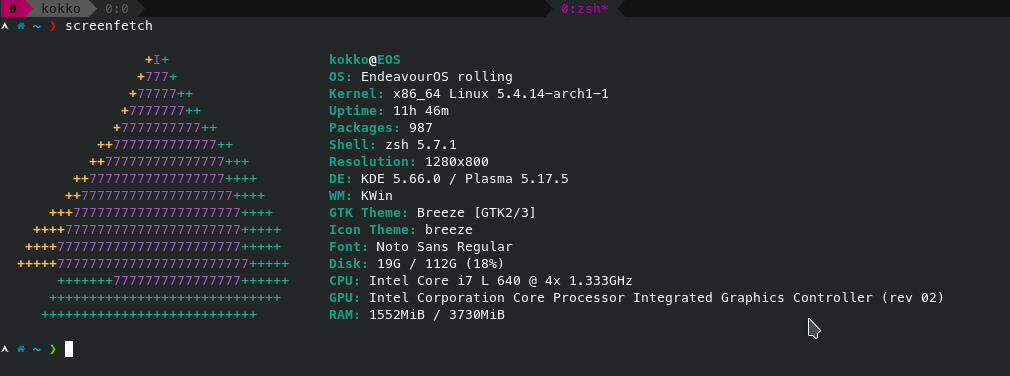Click the screenfetch command text
This screenshot has width=1010, height=376.
109,26
